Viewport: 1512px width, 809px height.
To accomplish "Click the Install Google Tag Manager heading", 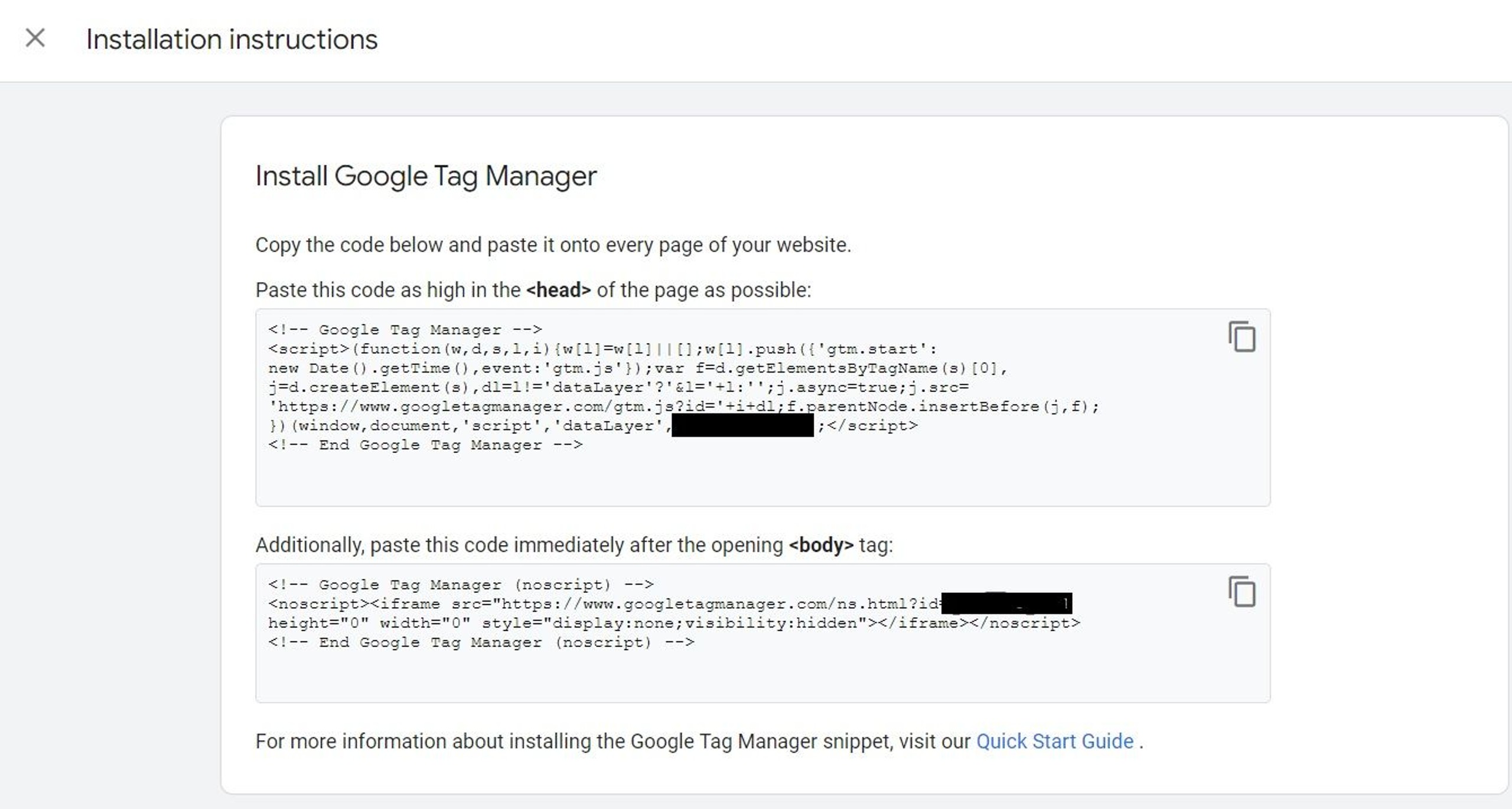I will click(425, 176).
